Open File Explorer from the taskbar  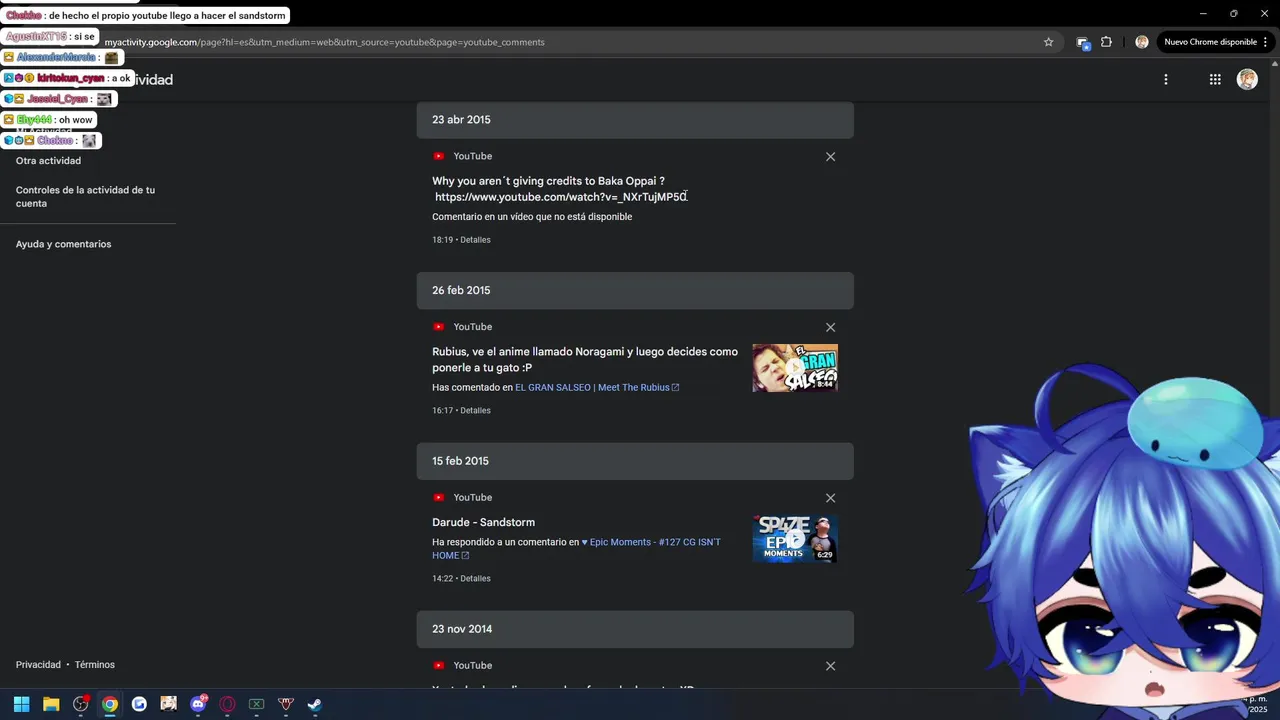[x=51, y=704]
